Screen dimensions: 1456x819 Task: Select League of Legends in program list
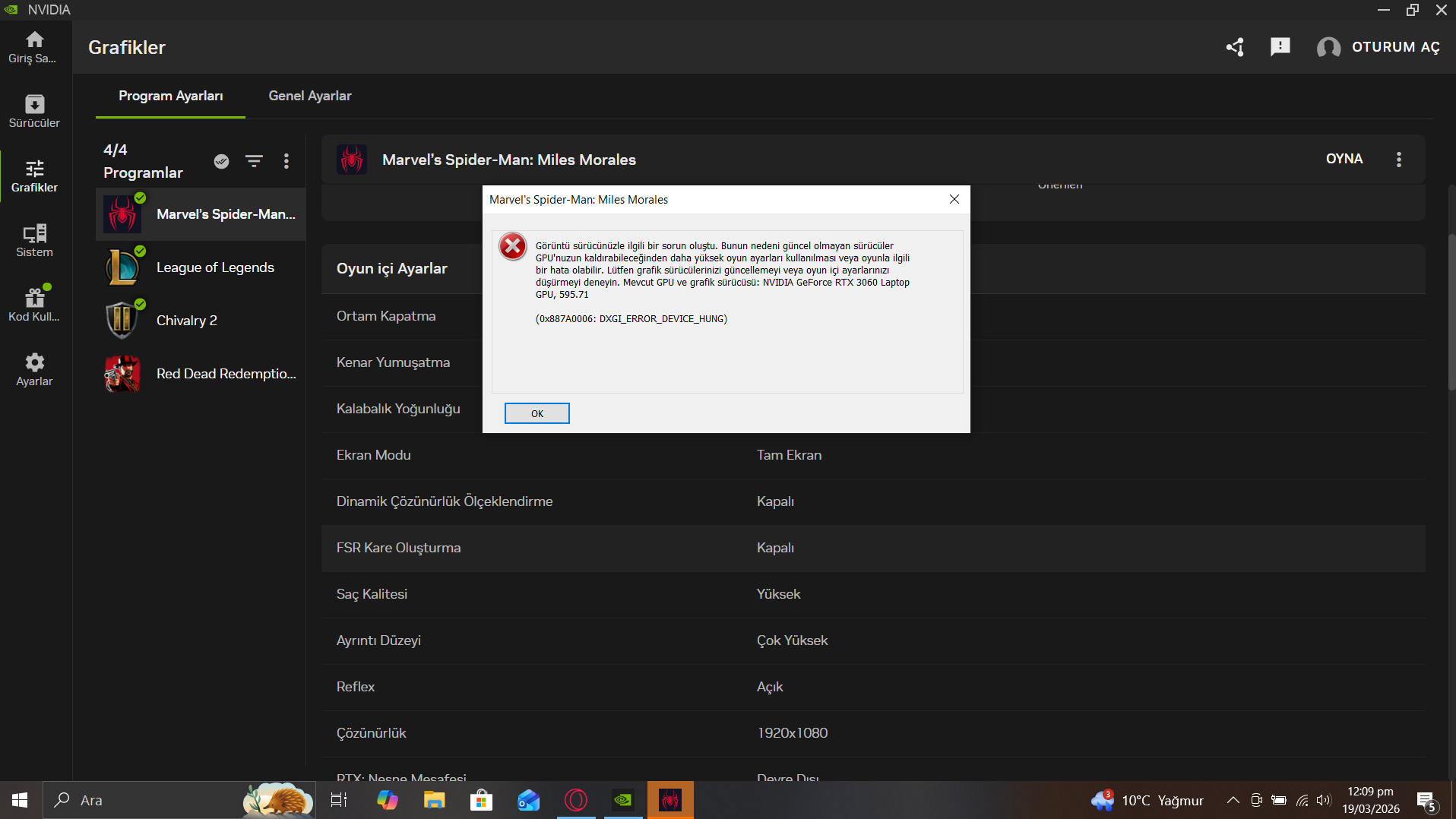(x=201, y=267)
